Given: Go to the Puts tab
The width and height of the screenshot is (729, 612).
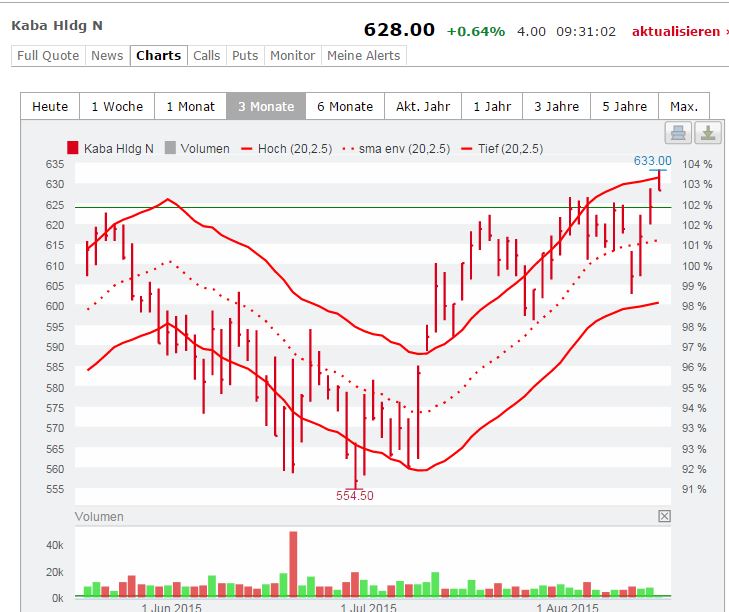Looking at the screenshot, I should pyautogui.click(x=245, y=56).
